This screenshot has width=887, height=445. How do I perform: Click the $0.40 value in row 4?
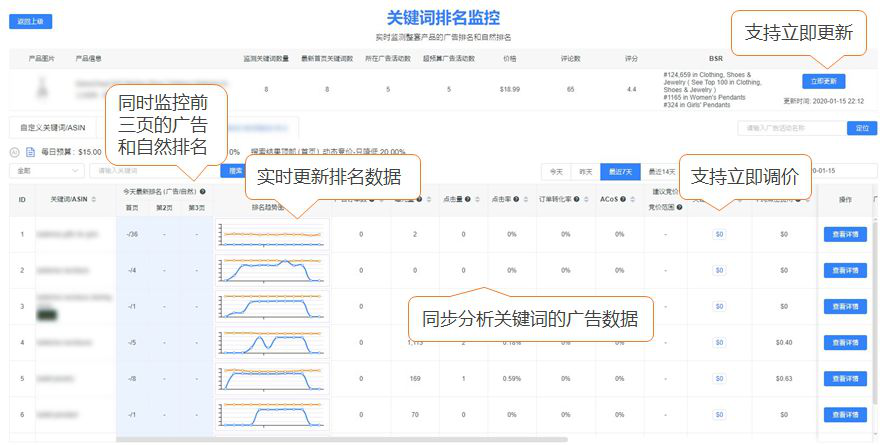click(x=783, y=343)
